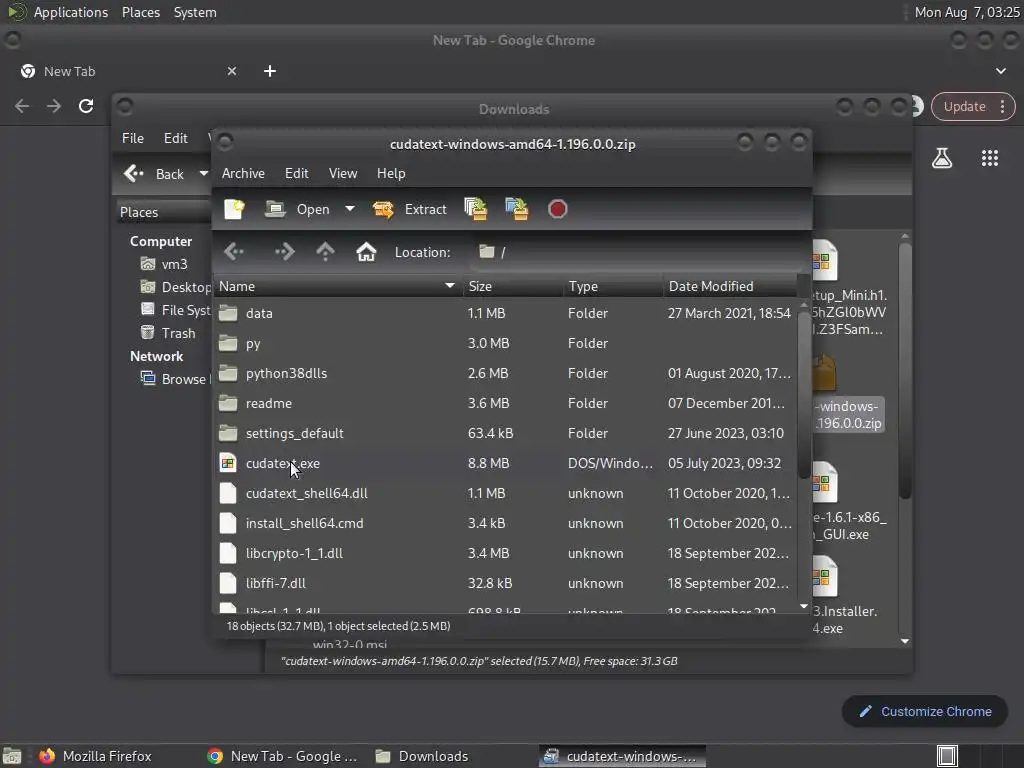Select Desktop in Places sidebar
This screenshot has height=768, width=1024.
coord(176,287)
